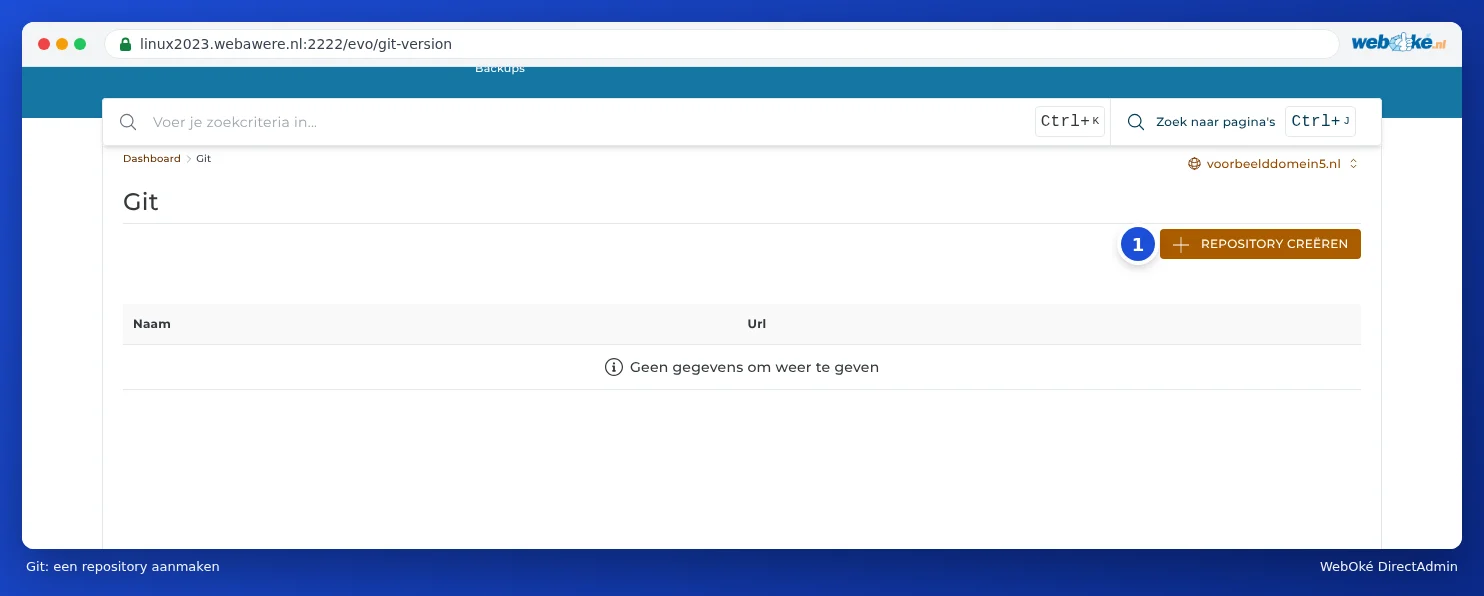Sort the table by Naam column

pyautogui.click(x=152, y=324)
